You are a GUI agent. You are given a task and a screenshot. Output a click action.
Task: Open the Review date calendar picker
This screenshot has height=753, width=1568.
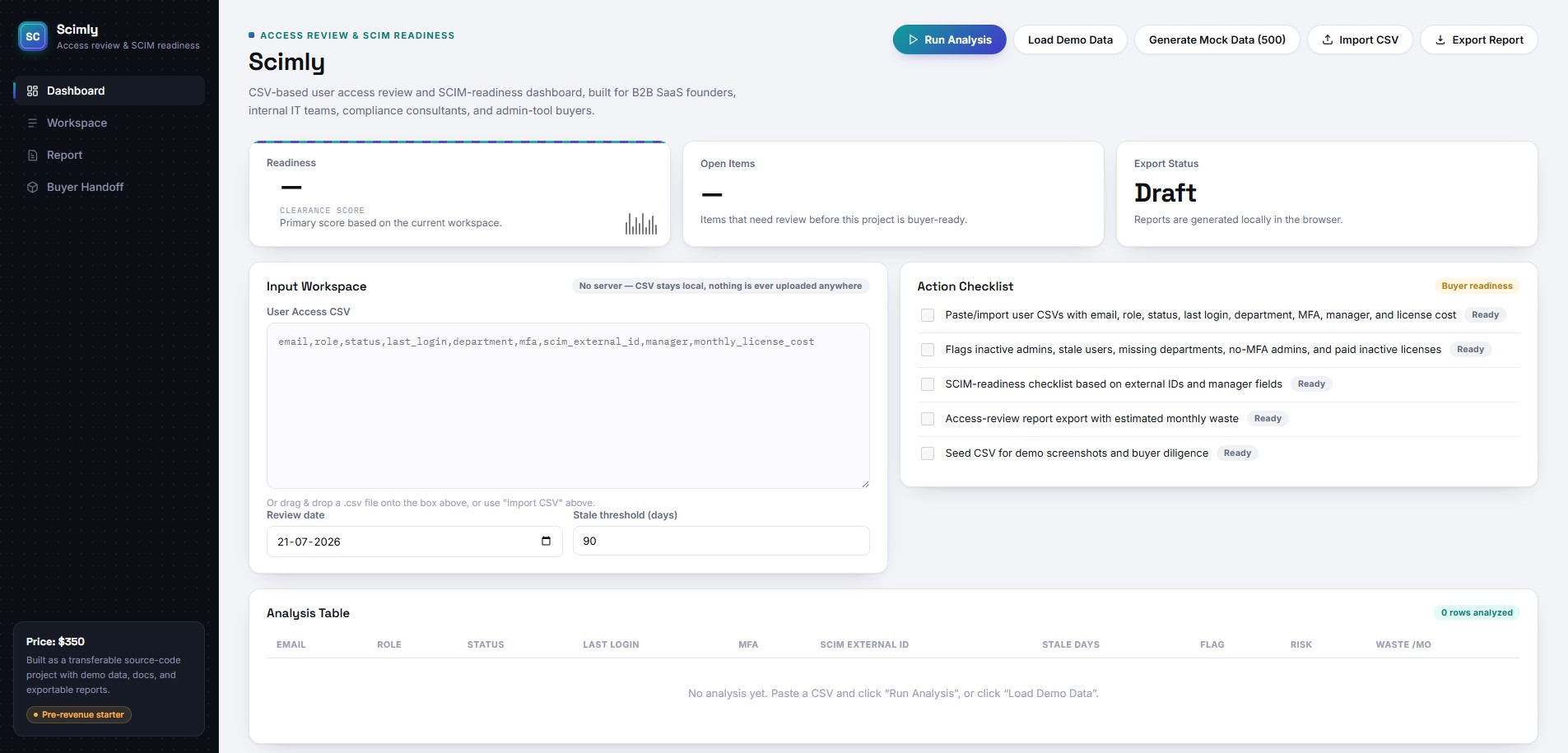(546, 541)
